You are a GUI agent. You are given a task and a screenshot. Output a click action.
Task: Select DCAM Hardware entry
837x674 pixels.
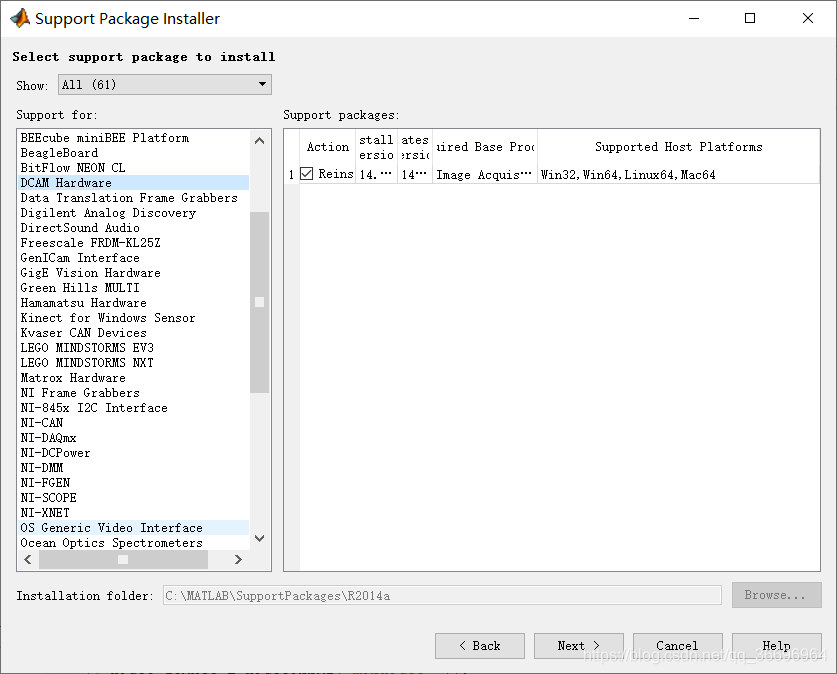coord(133,183)
